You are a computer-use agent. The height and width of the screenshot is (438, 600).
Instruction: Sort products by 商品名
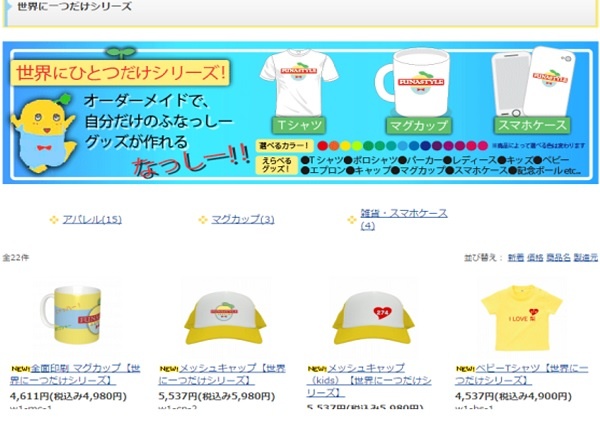558,257
